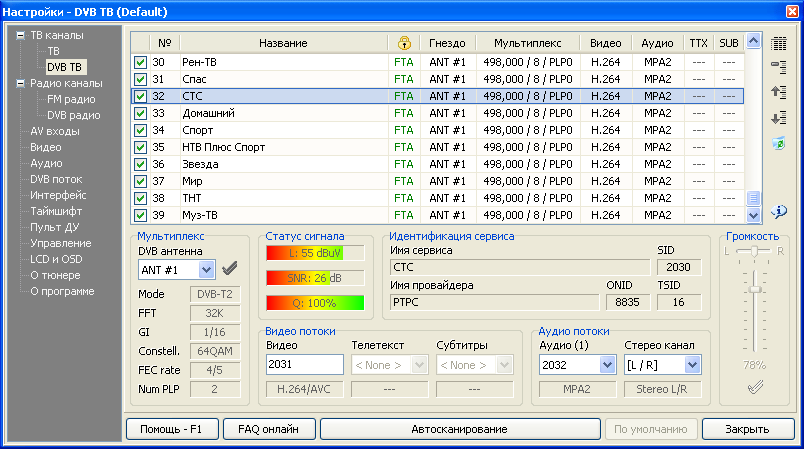Click the Видео stream PID input field
This screenshot has width=804, height=449.
(304, 365)
